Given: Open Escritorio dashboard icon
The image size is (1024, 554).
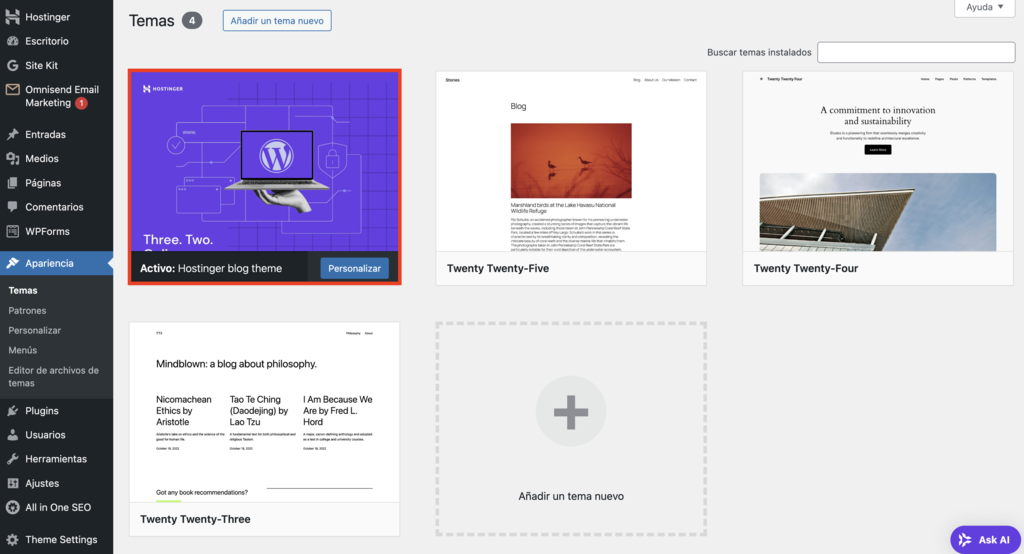Looking at the screenshot, I should (13, 41).
